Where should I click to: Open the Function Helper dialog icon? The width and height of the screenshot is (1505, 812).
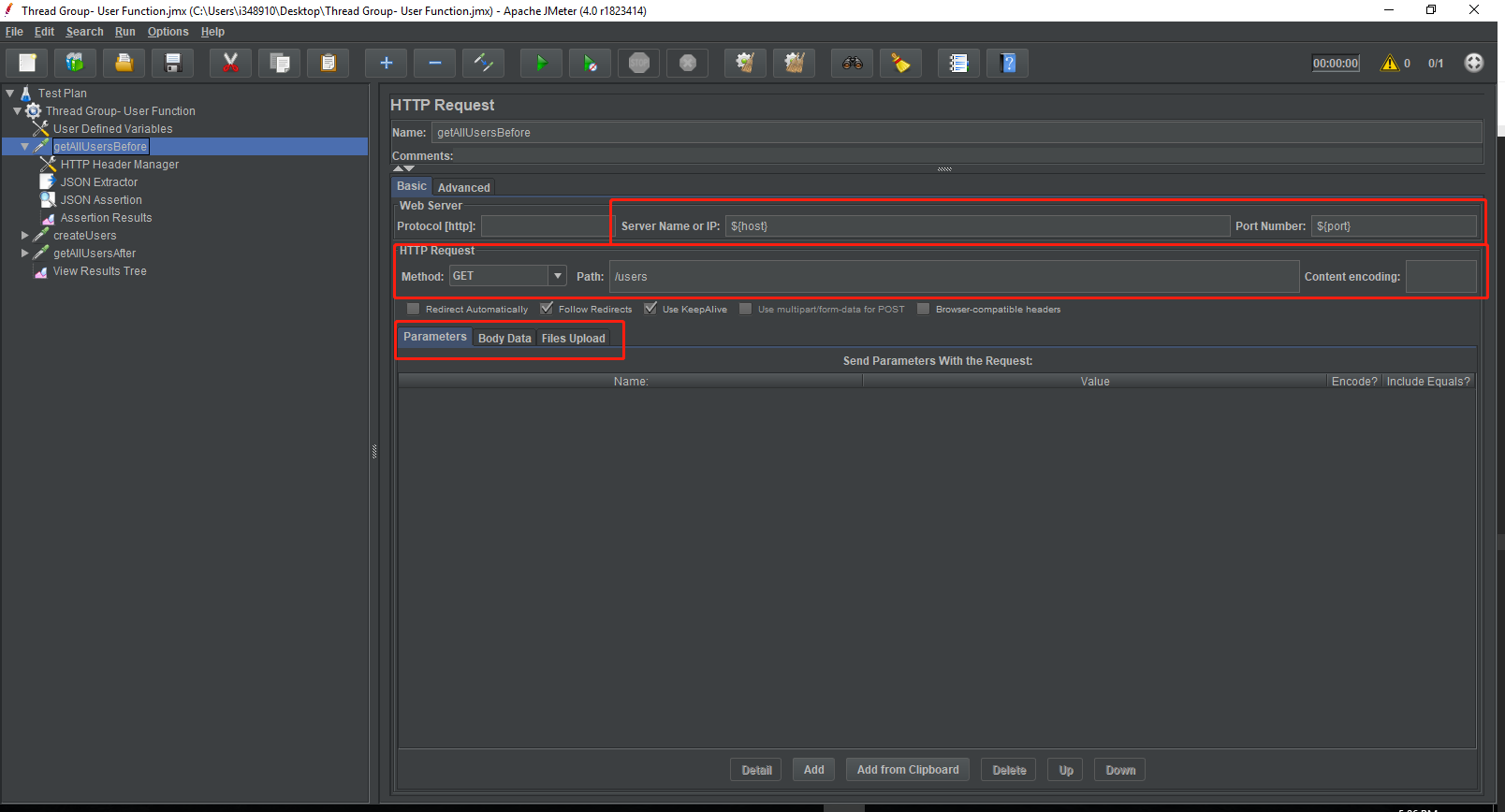pyautogui.click(x=958, y=63)
